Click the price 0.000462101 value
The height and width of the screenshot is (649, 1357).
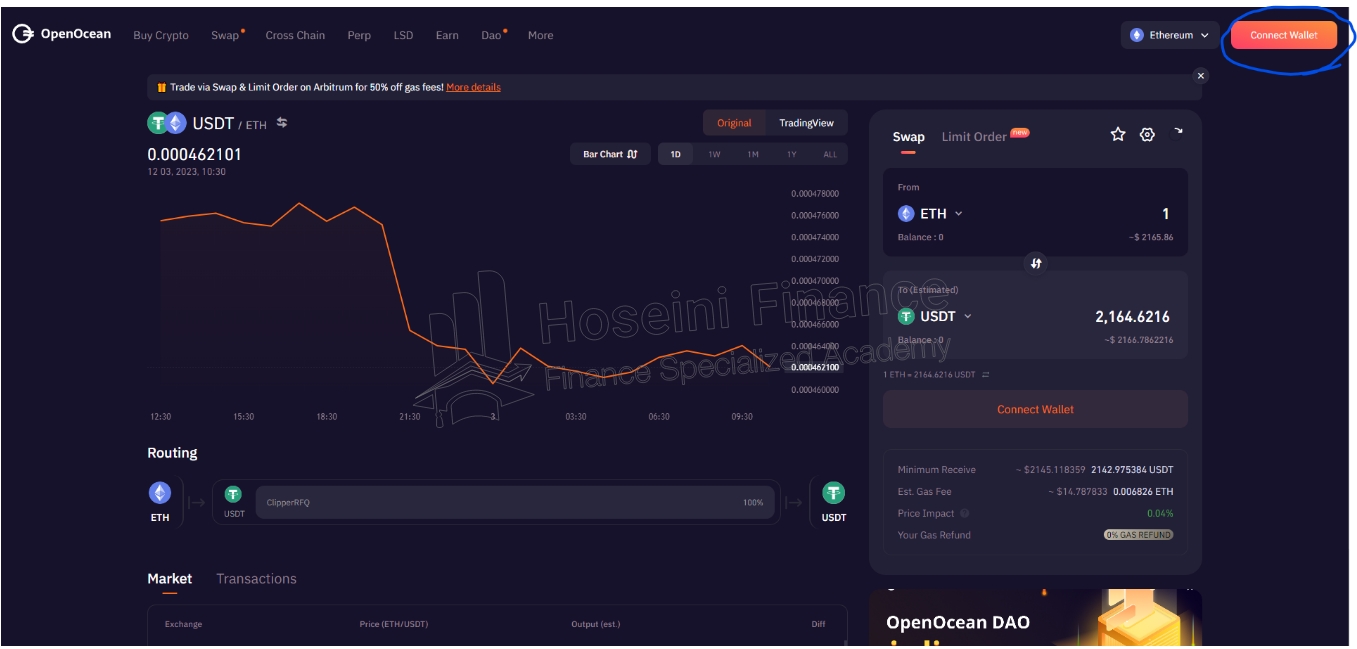tap(194, 154)
